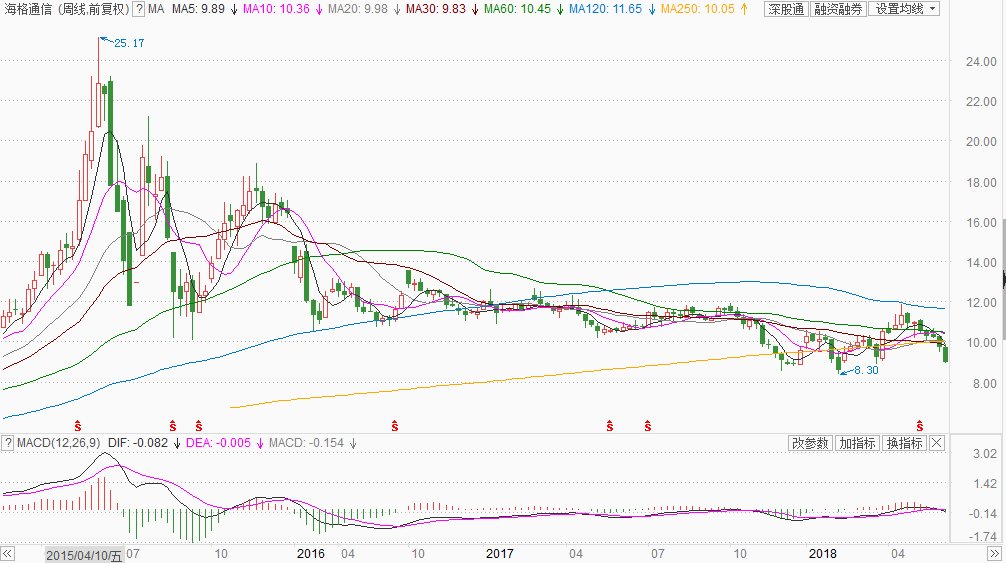Screen dimensions: 1006x563
Task: Click the red S marker near April 2018
Action: (x=920, y=426)
